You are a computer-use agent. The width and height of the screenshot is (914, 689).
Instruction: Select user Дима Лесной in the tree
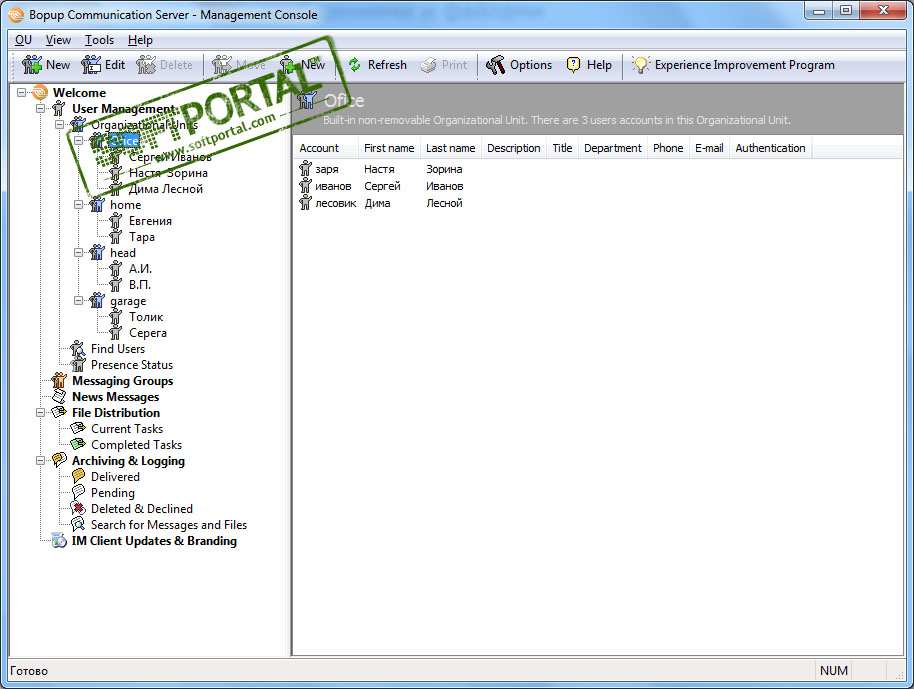pos(166,189)
